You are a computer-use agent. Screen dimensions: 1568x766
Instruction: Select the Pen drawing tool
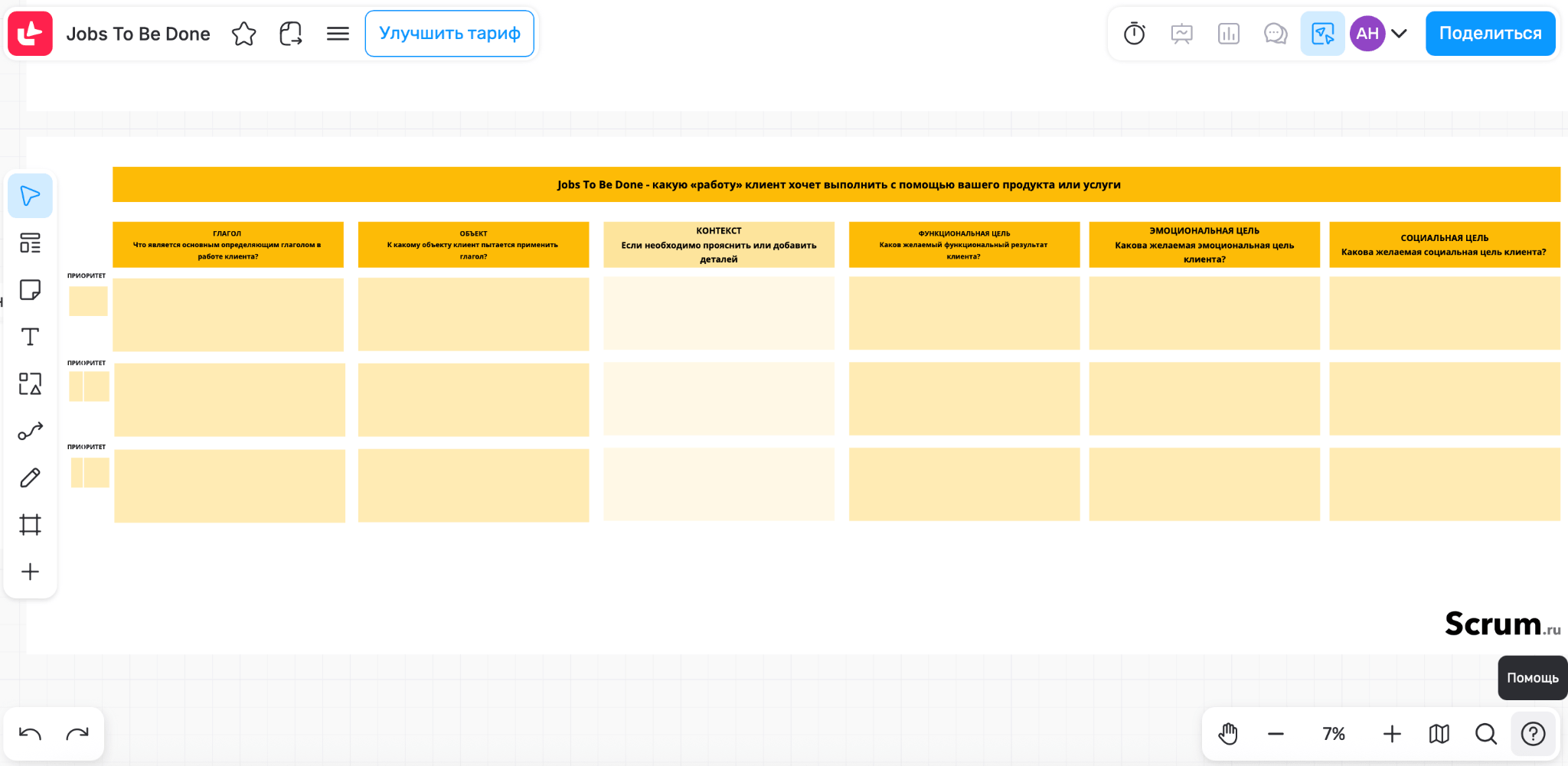pos(31,478)
